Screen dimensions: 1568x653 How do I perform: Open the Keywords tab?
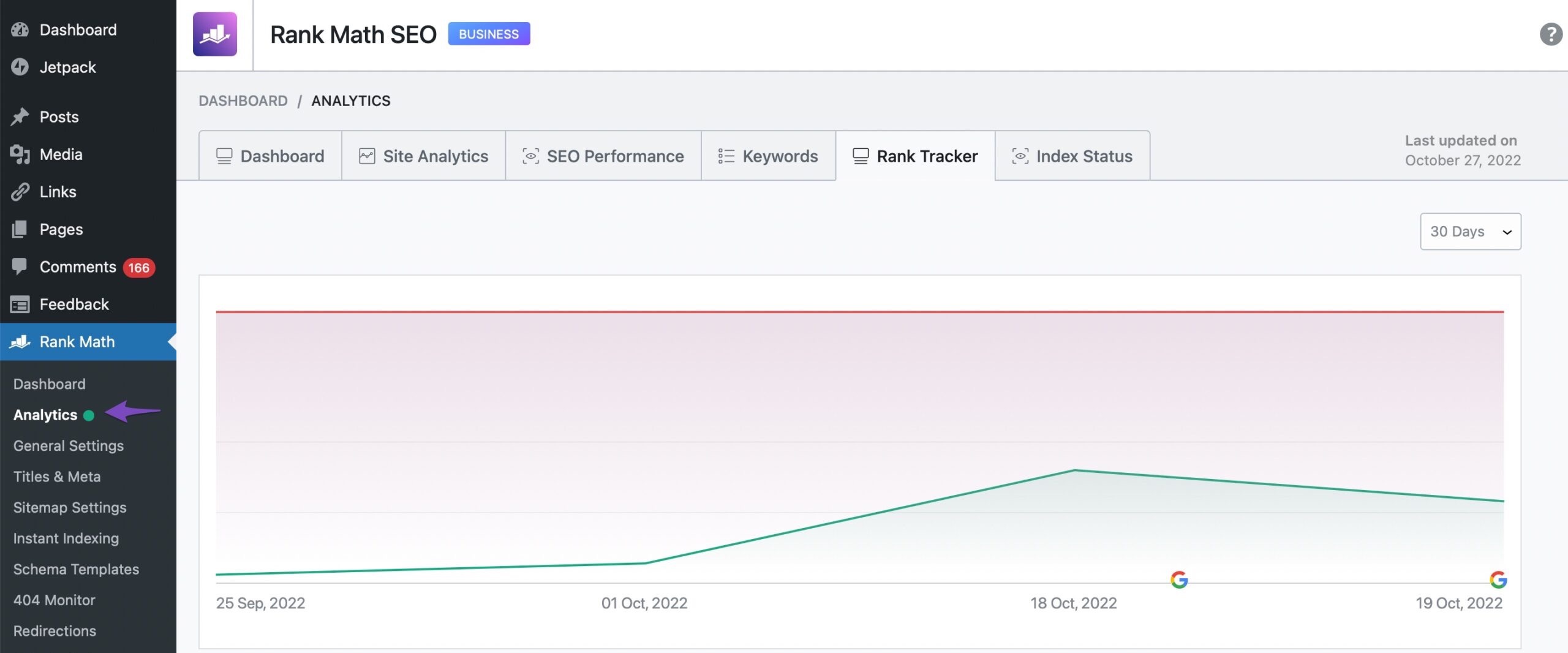tap(768, 156)
